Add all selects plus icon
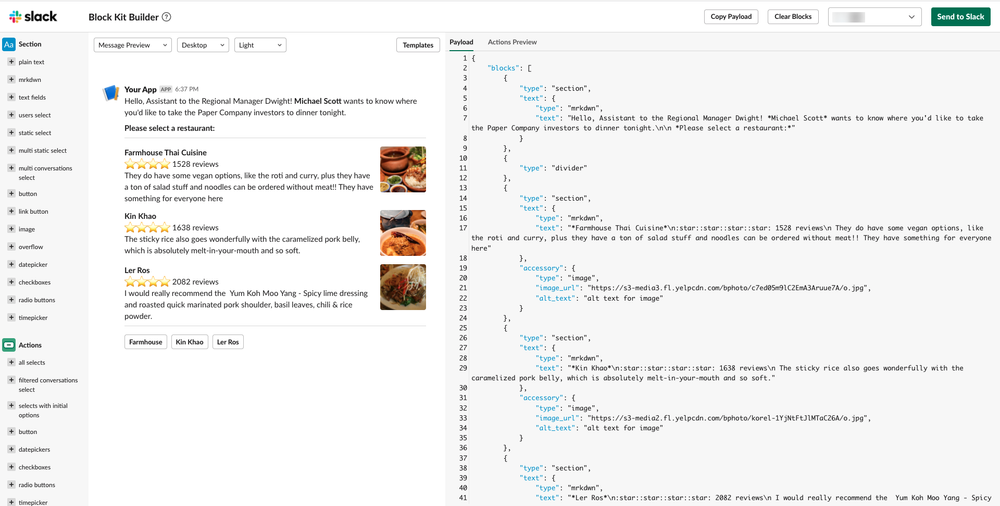Viewport: 1000px width, 506px height. point(11,362)
